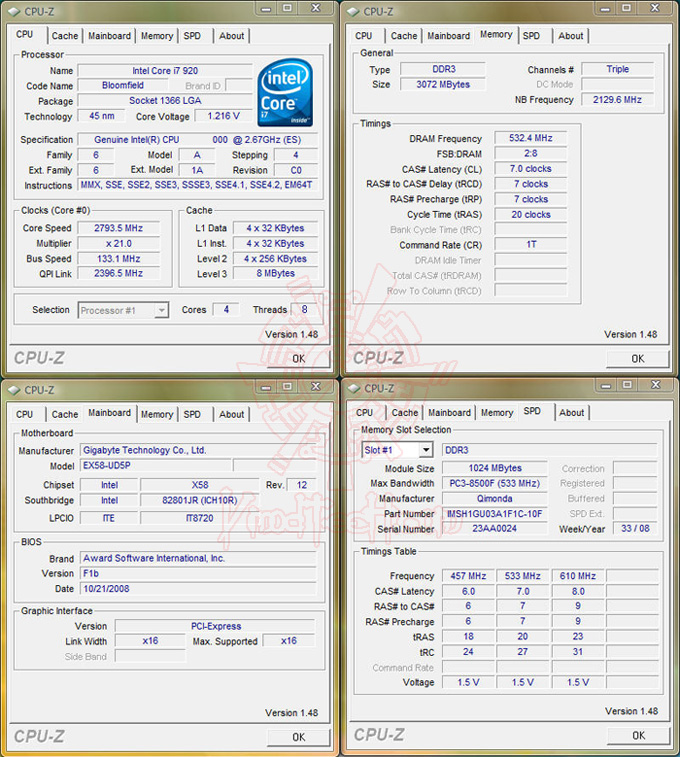Click OK in the CPU tab window

[x=298, y=359]
